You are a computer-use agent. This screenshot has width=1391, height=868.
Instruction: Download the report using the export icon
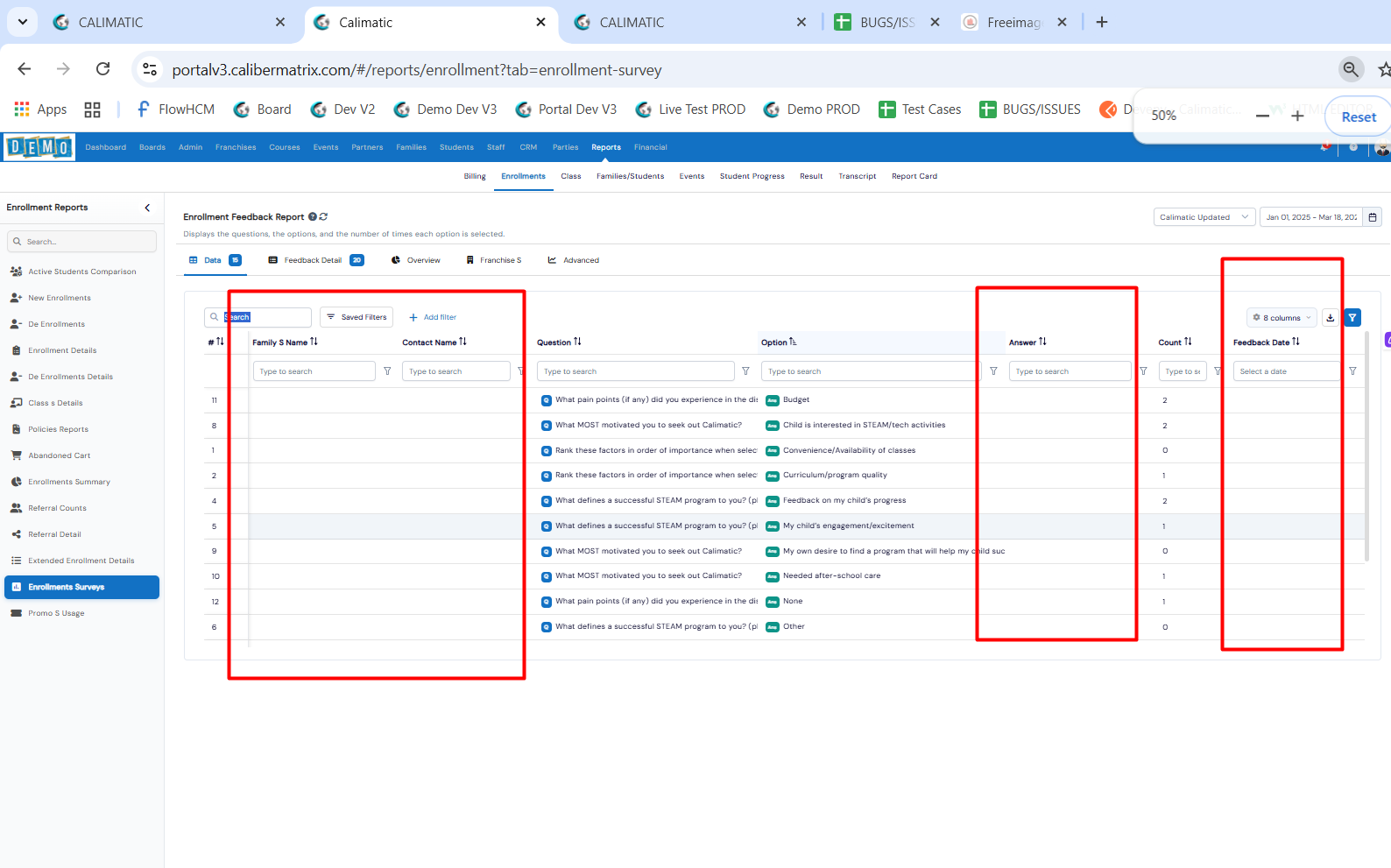tap(1331, 318)
